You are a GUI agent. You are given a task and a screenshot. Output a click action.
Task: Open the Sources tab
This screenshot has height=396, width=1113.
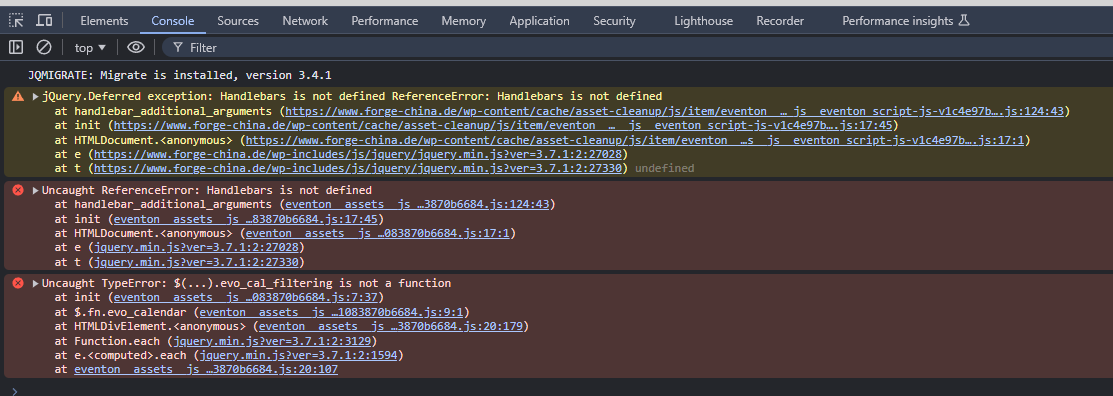(x=238, y=21)
